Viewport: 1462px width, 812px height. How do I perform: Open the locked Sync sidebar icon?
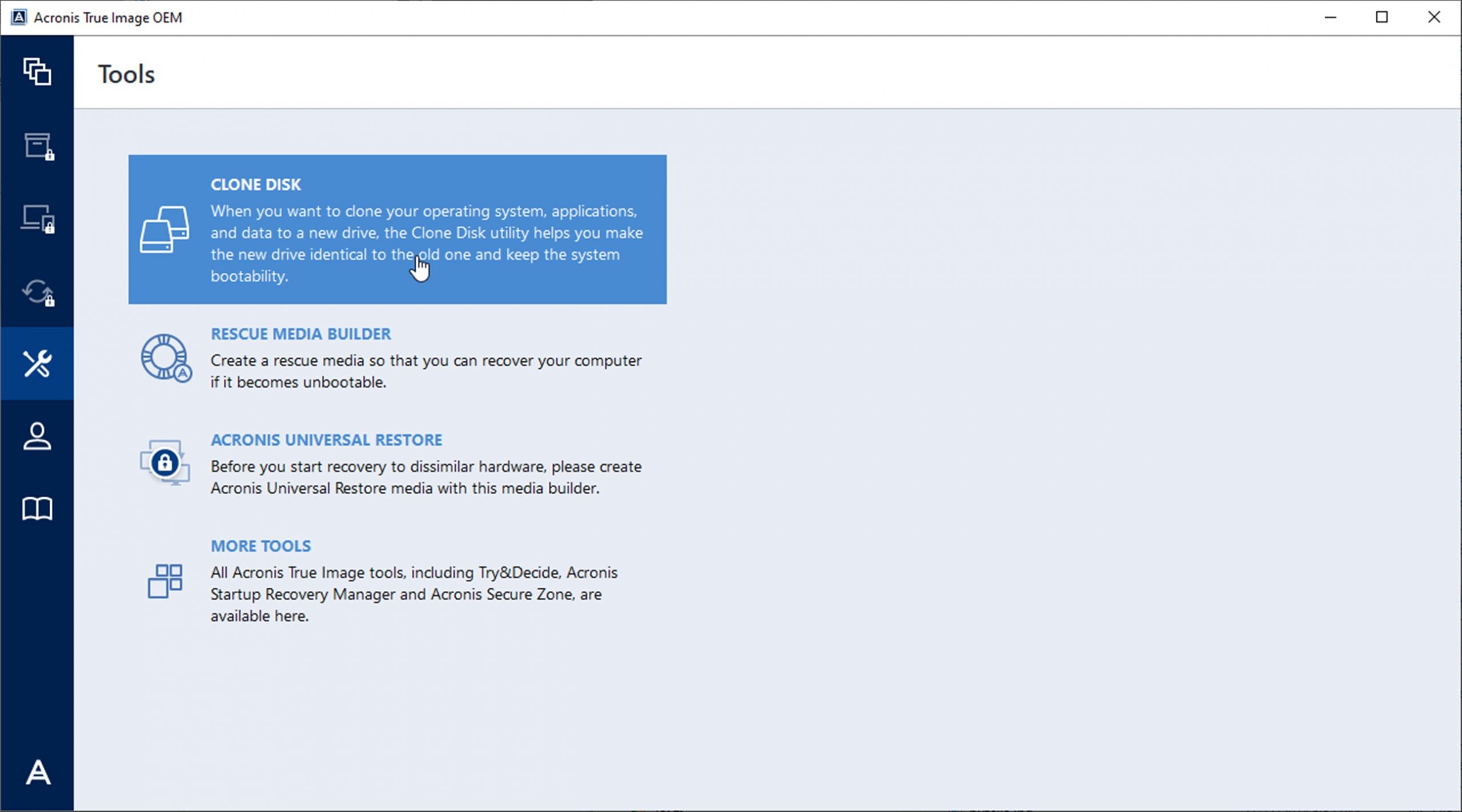point(38,292)
